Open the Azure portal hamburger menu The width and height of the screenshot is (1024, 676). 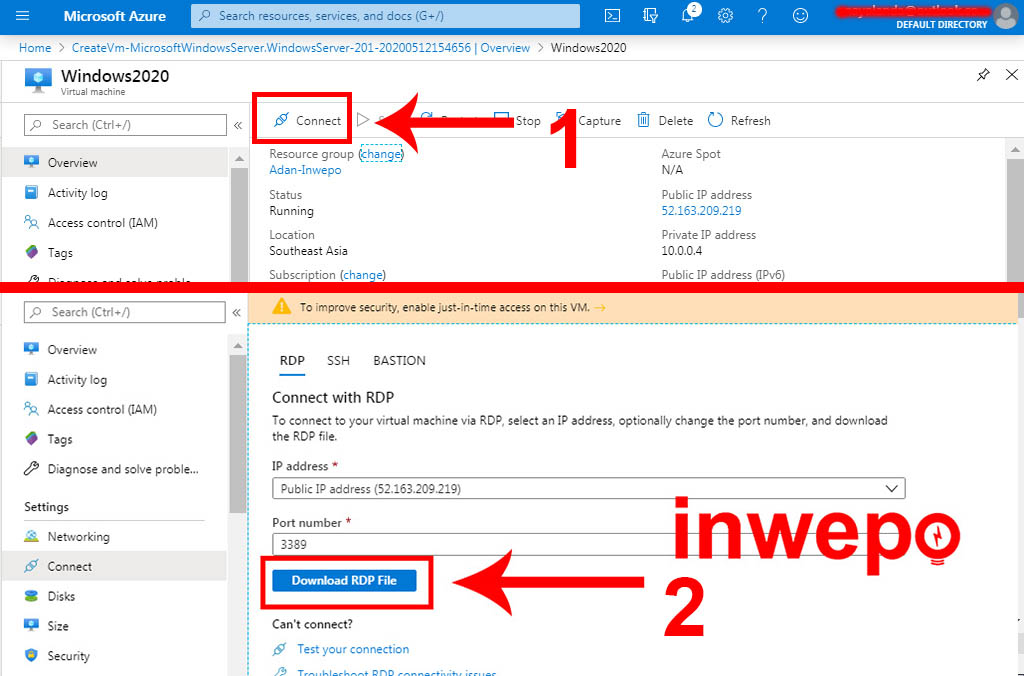click(x=23, y=16)
